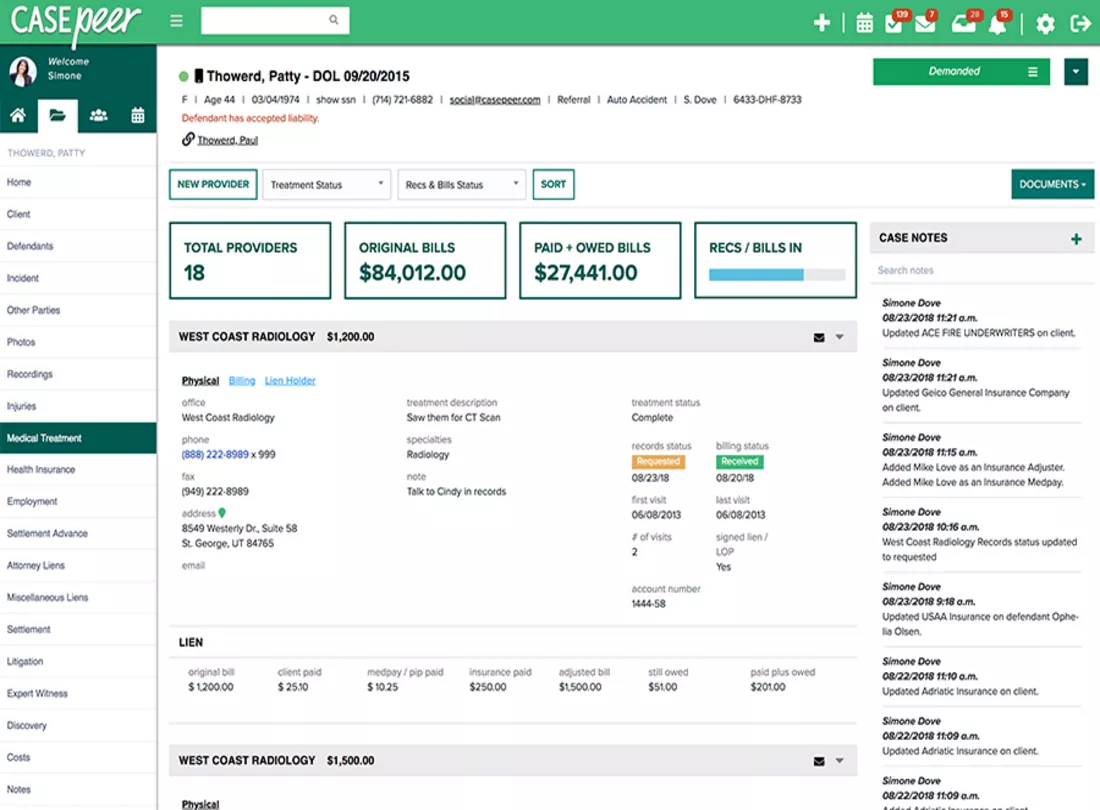This screenshot has height=810, width=1100.
Task: Add a new case note with plus icon
Action: click(x=1076, y=239)
